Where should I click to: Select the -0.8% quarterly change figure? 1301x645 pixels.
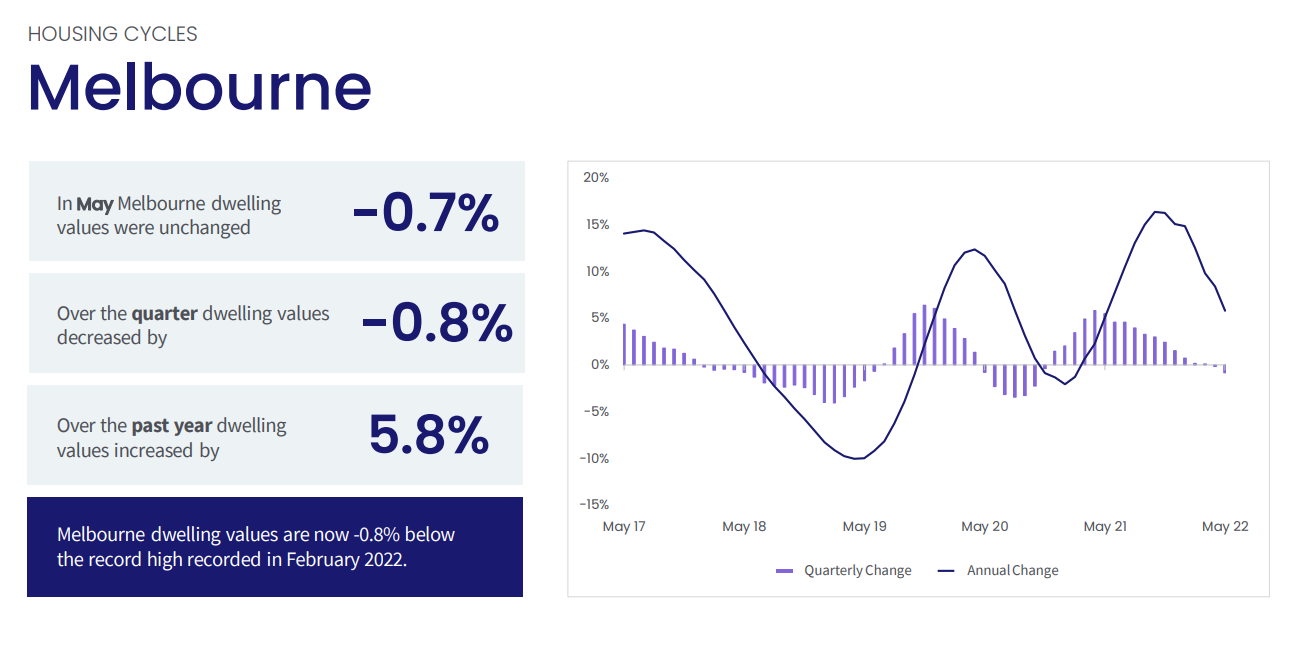[437, 322]
